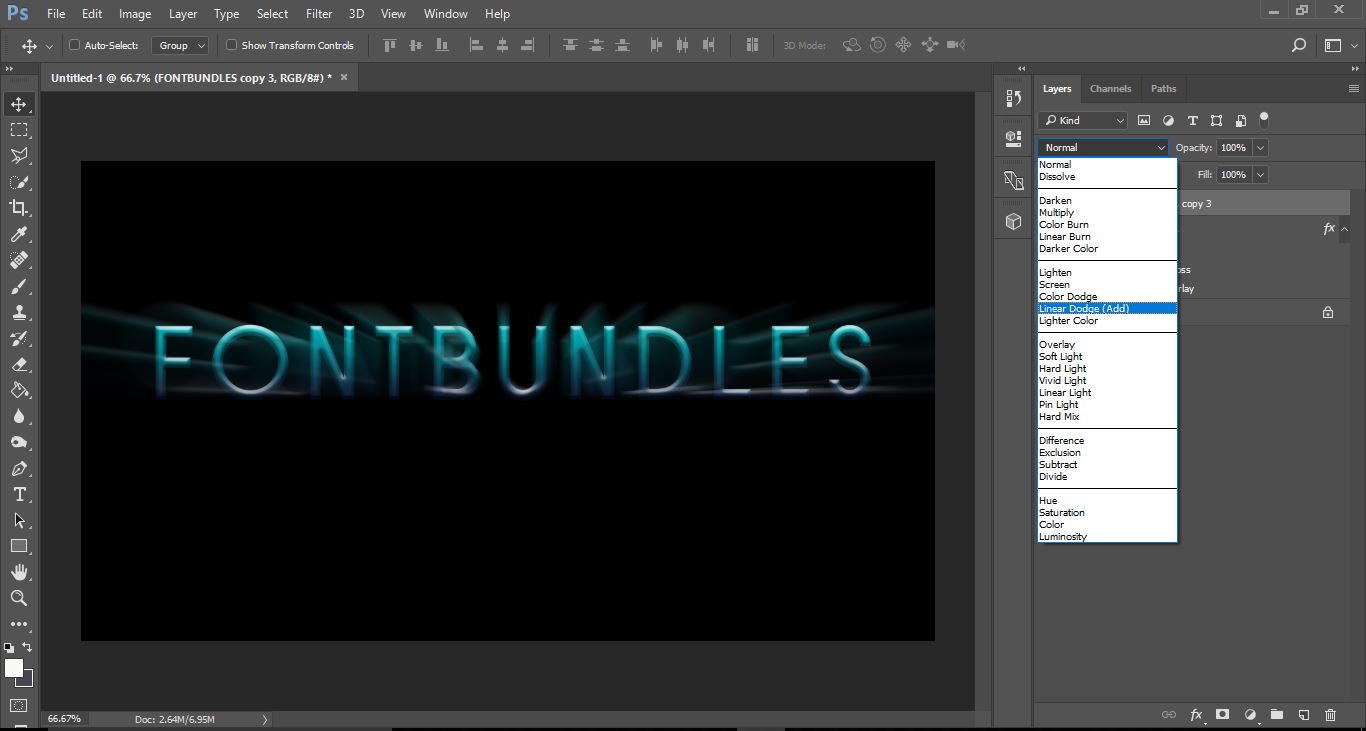Screen dimensions: 1366x731
Task: Swap foreground and background colors
Action: point(27,648)
